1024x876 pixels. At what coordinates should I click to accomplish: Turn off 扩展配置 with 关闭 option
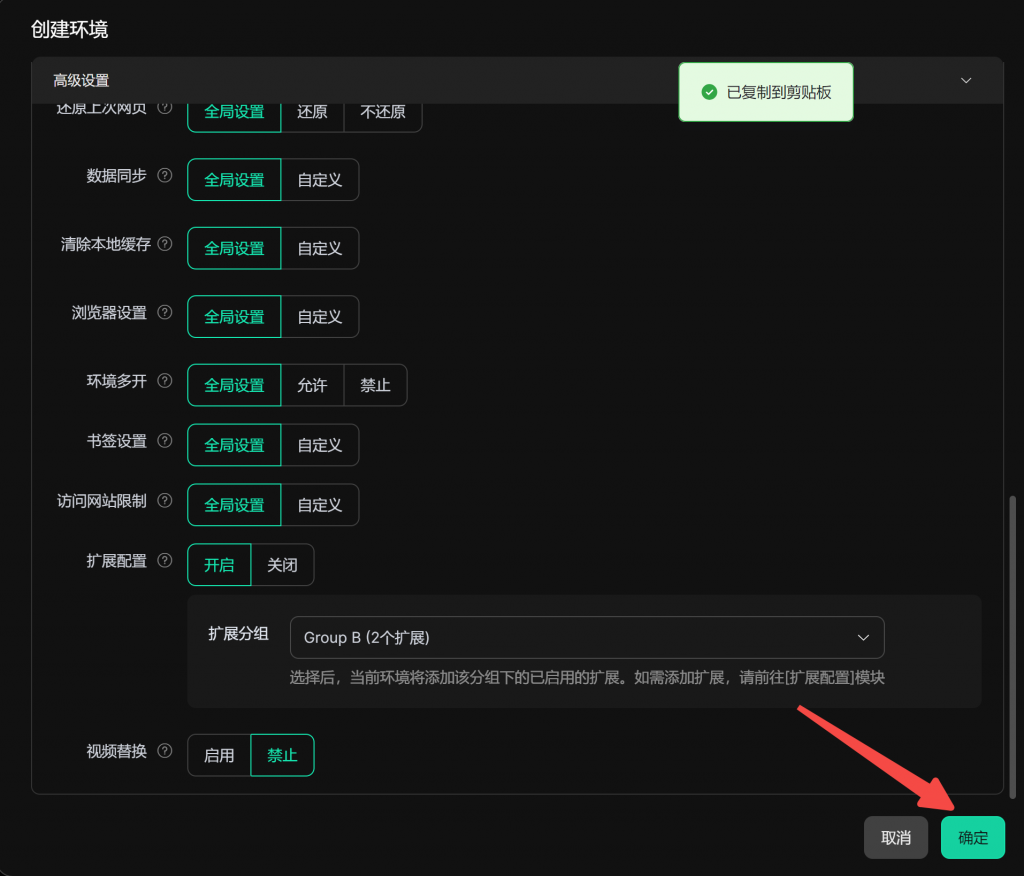click(282, 565)
